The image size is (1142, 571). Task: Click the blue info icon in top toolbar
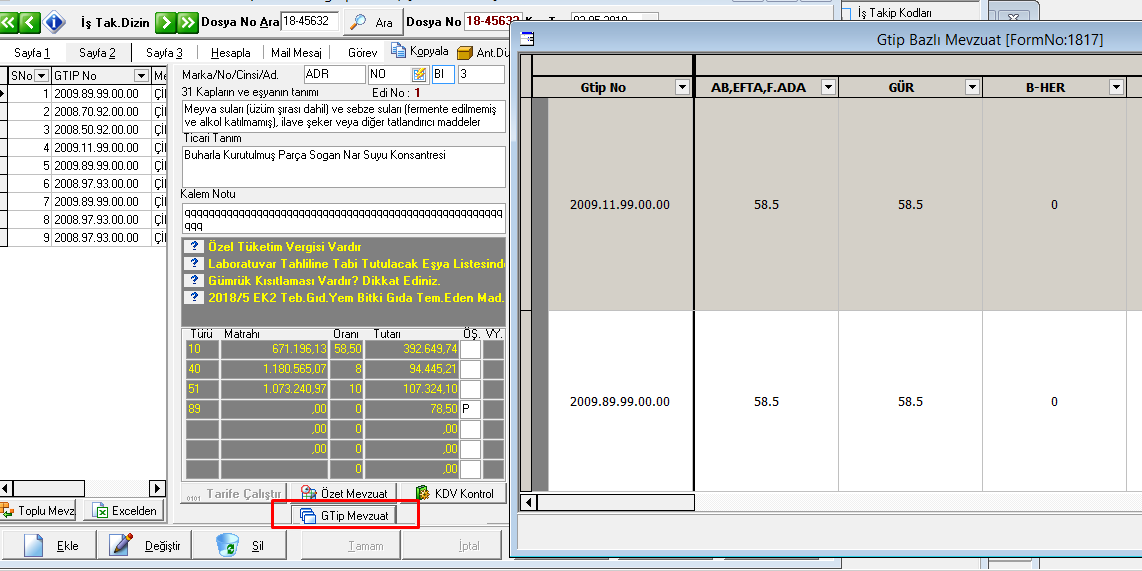click(x=56, y=21)
